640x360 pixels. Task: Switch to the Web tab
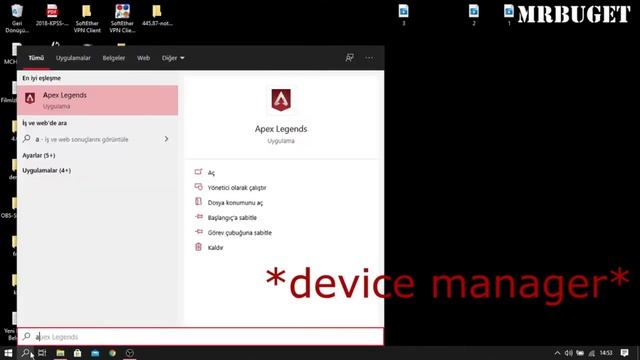[143, 58]
